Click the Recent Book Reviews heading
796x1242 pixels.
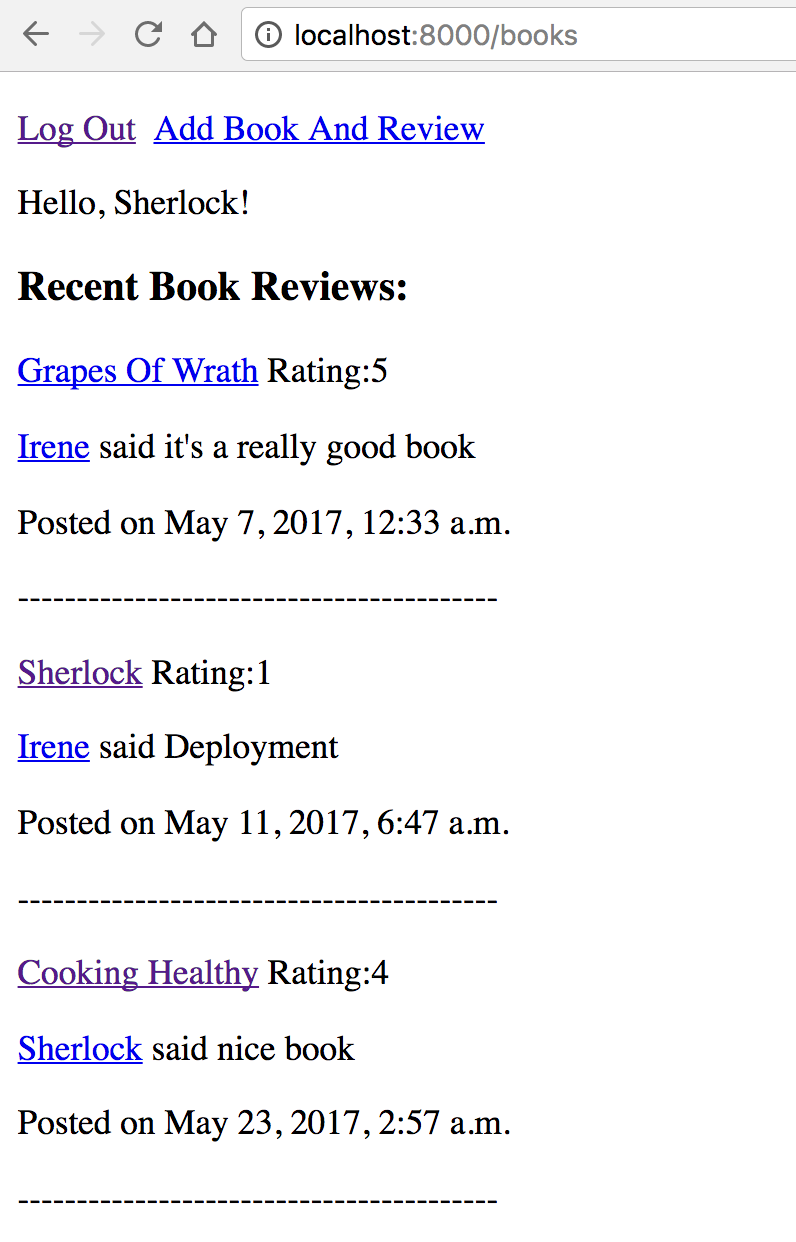[213, 287]
